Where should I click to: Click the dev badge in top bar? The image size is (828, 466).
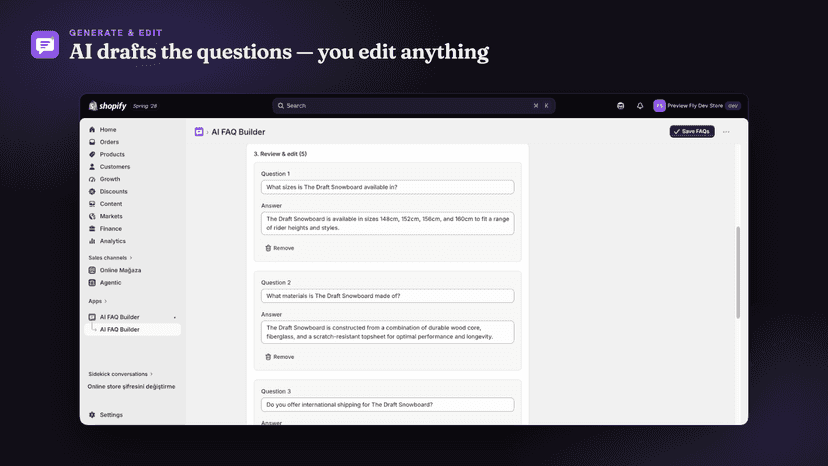click(732, 106)
